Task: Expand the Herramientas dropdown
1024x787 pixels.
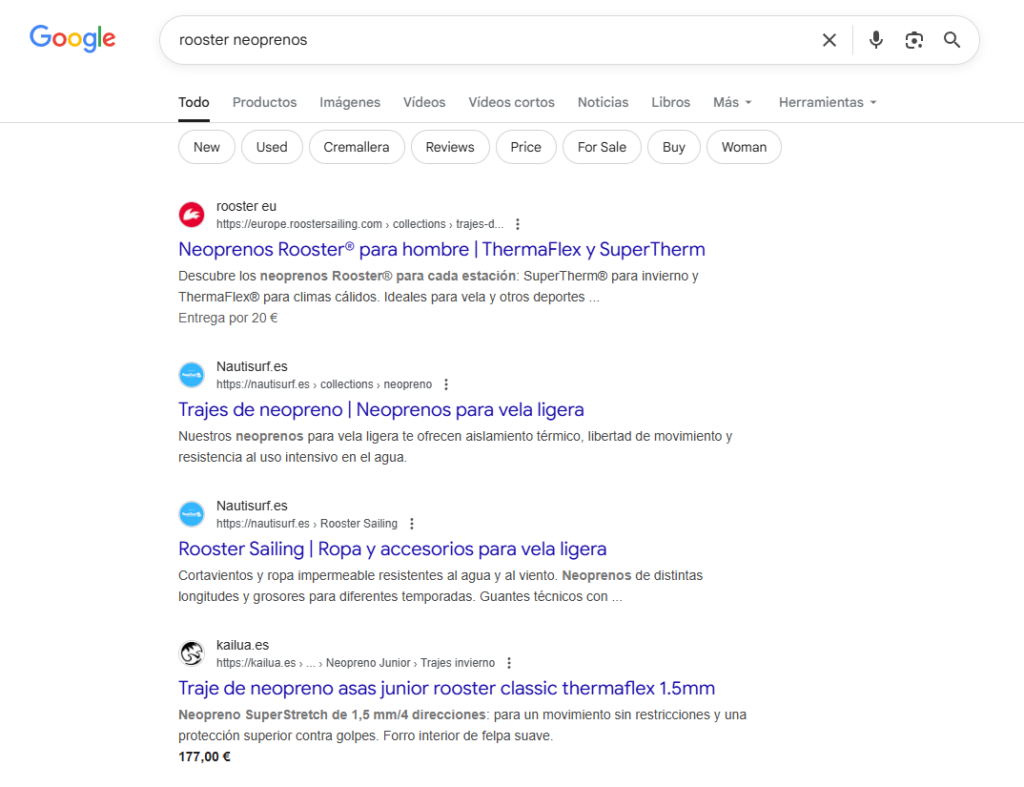Action: click(x=827, y=102)
